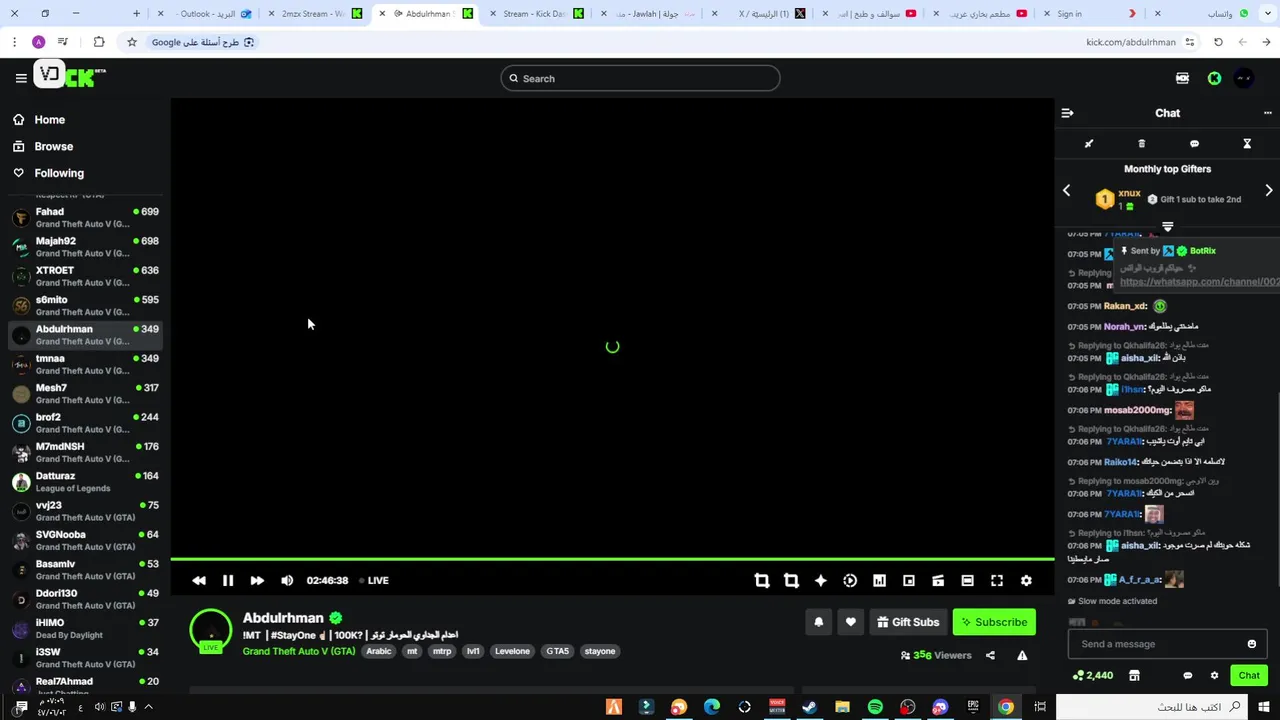
Task: Open Steam from the taskbar
Action: point(810,707)
